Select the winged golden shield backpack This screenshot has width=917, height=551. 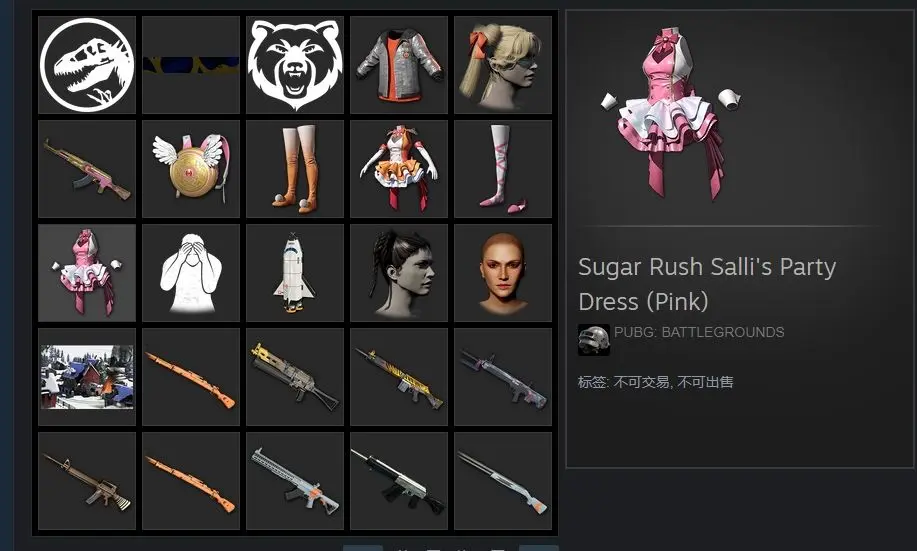coord(191,169)
